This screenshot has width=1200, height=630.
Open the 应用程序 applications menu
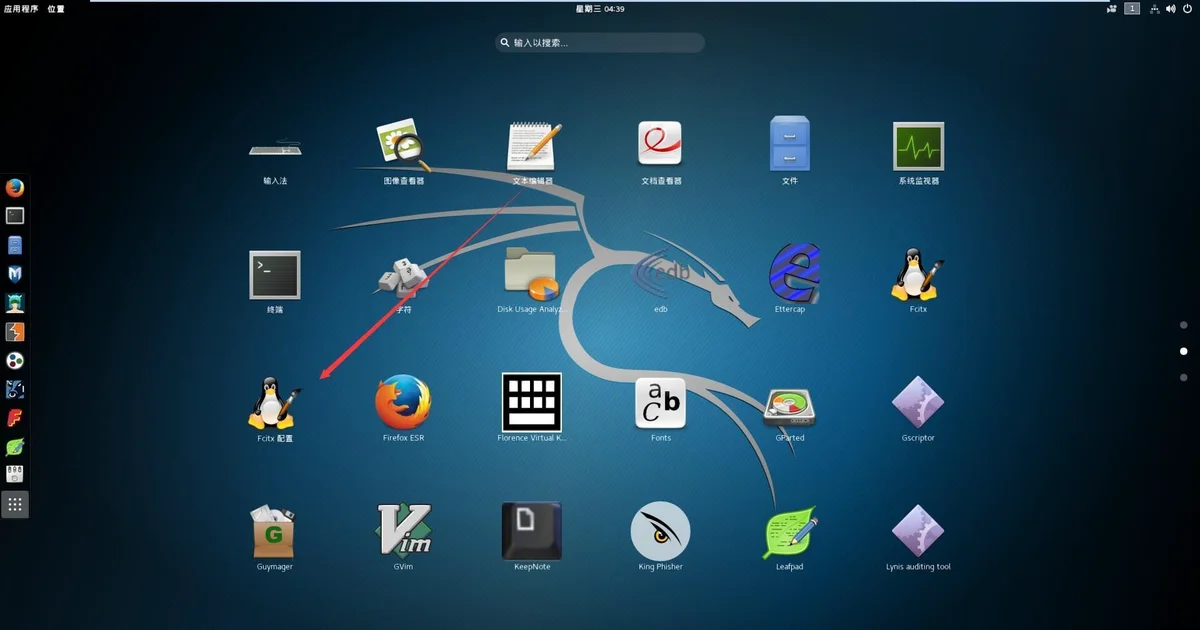click(x=20, y=9)
